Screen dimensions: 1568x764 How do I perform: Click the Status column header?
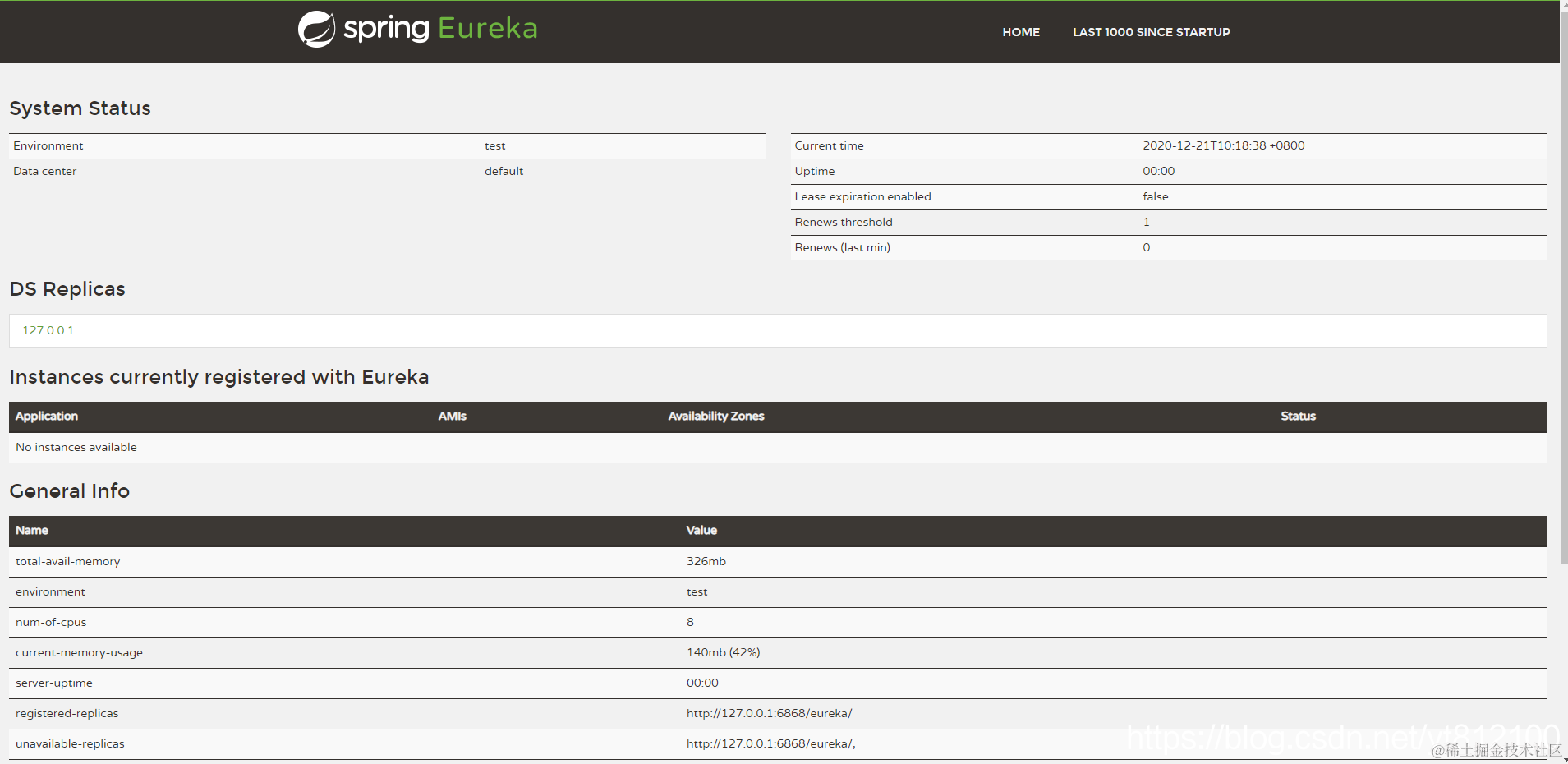[x=1298, y=417]
